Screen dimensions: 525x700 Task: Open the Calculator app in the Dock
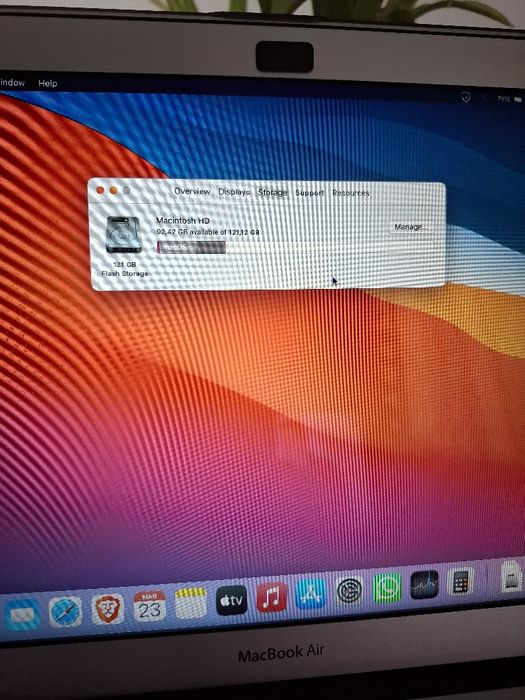(460, 582)
